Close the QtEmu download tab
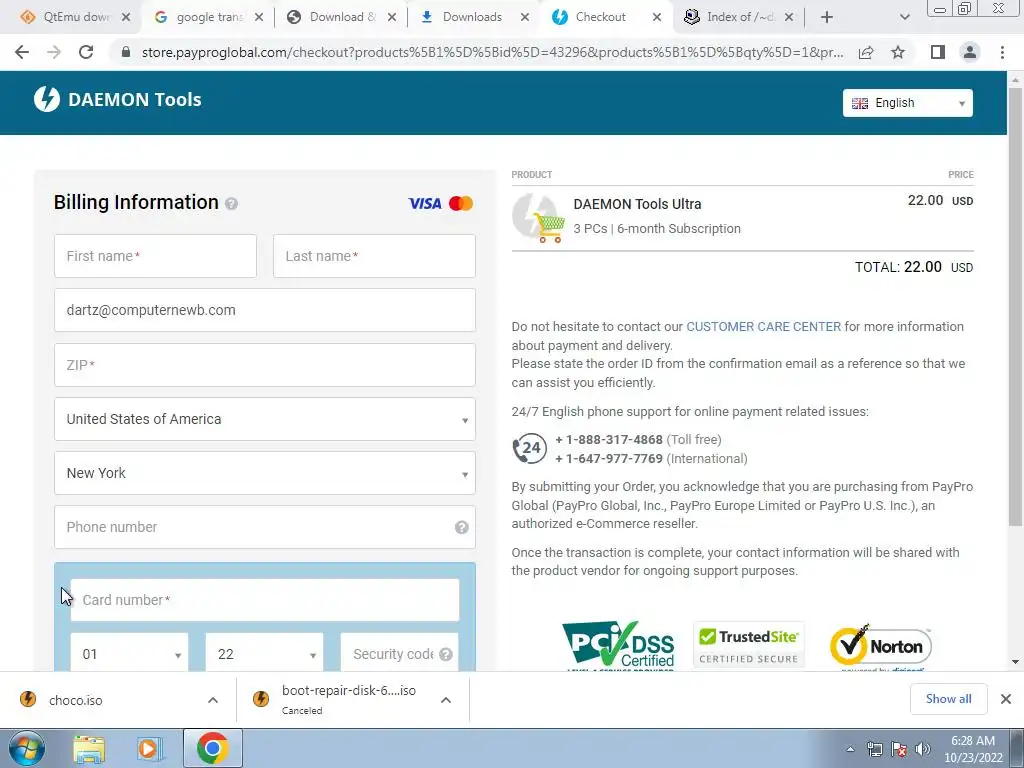1024x768 pixels. (126, 17)
